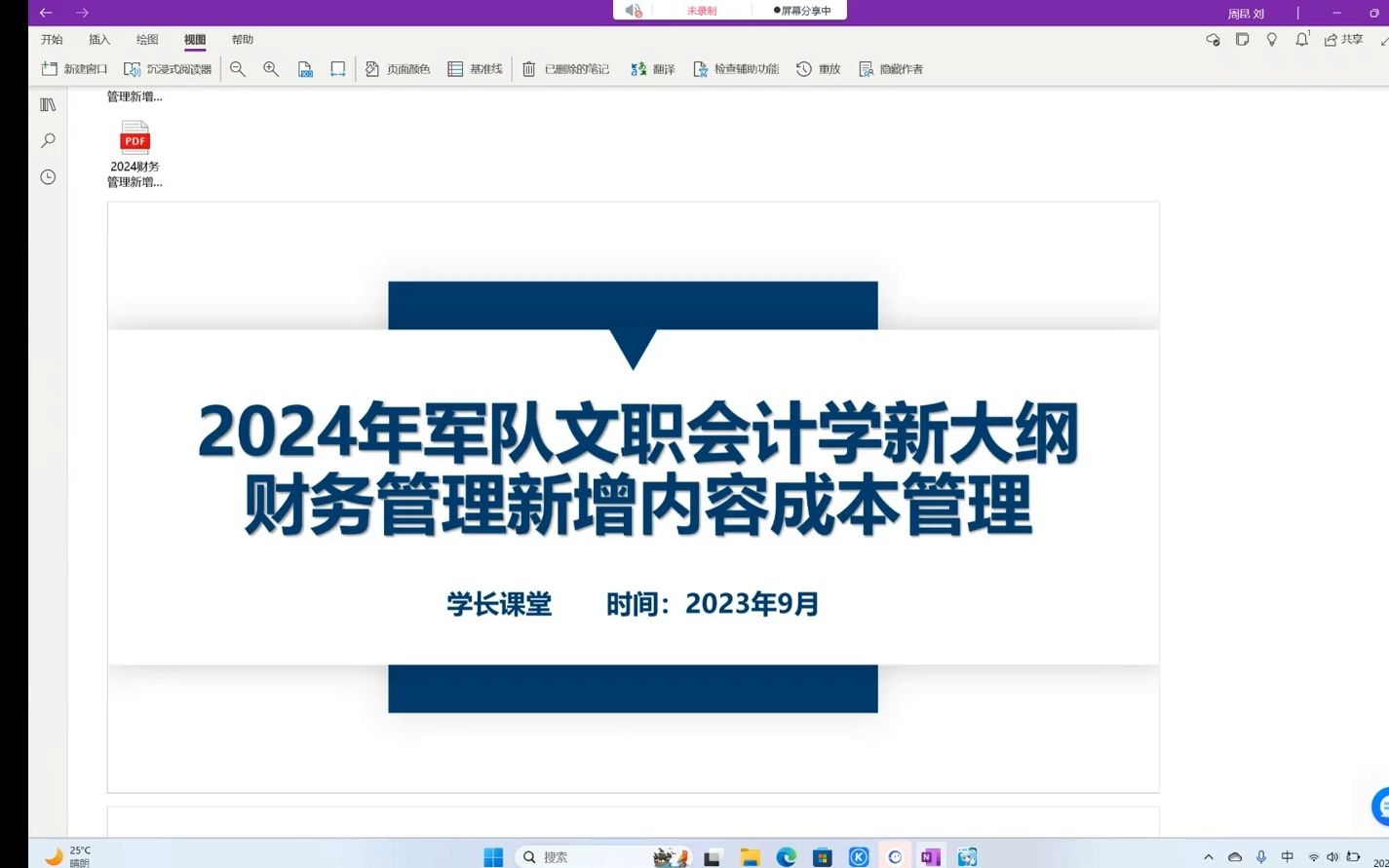Screen dimensions: 1389x868
Task: Select the 视图 tab
Action: point(195,40)
